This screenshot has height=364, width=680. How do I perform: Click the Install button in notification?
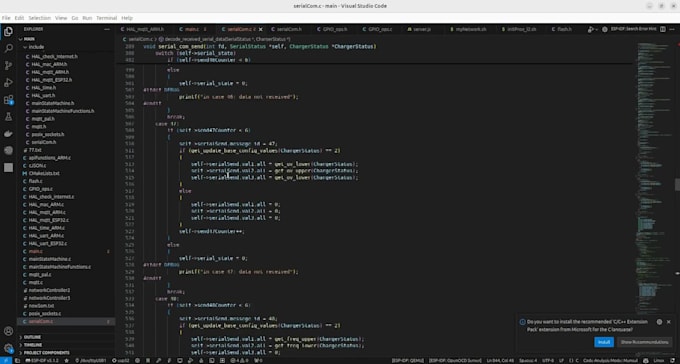click(604, 342)
